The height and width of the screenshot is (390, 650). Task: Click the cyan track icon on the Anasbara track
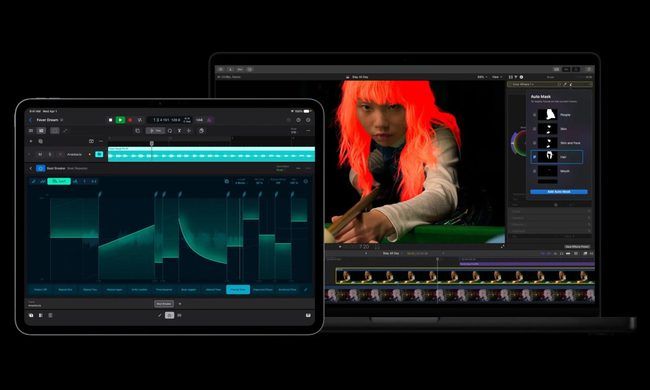tap(99, 154)
